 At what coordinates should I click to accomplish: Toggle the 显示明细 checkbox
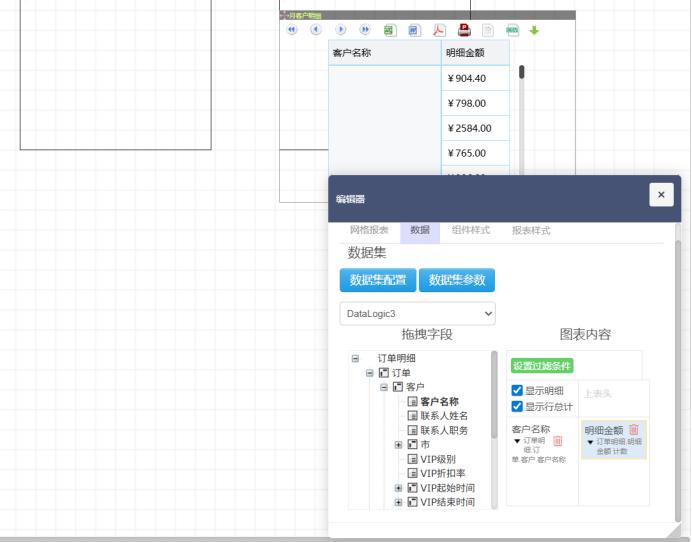[517, 390]
